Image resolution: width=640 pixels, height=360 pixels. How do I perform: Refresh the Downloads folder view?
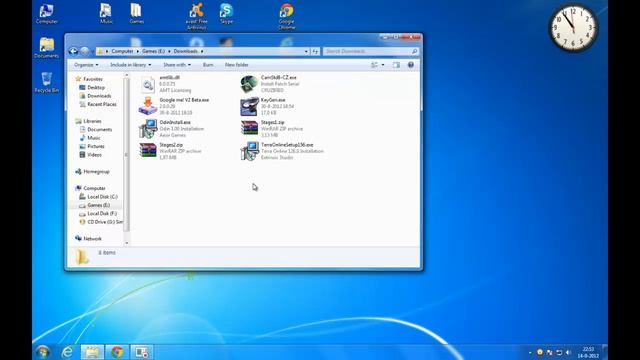[x=315, y=51]
